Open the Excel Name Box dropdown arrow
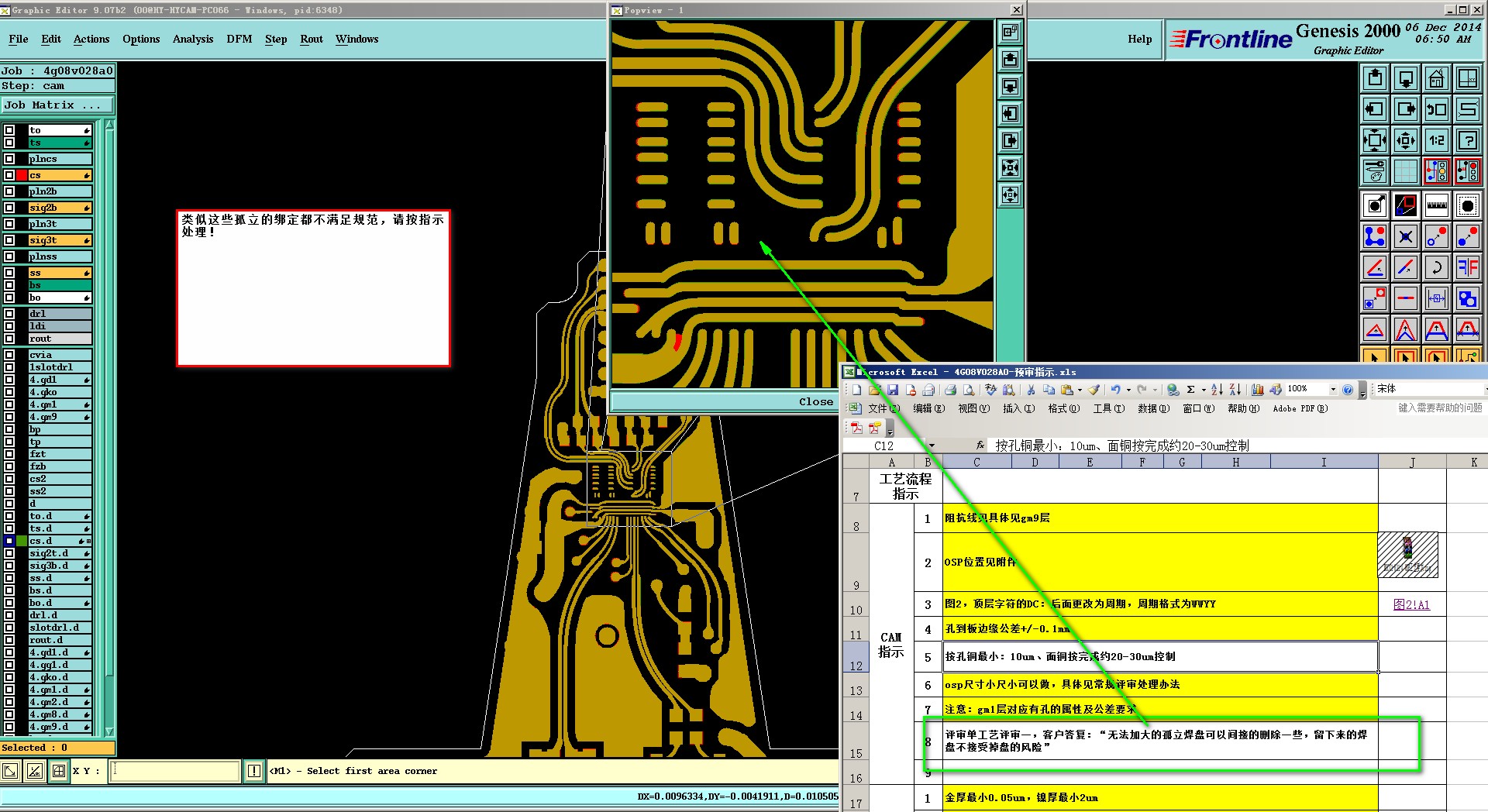1488x812 pixels. click(932, 446)
